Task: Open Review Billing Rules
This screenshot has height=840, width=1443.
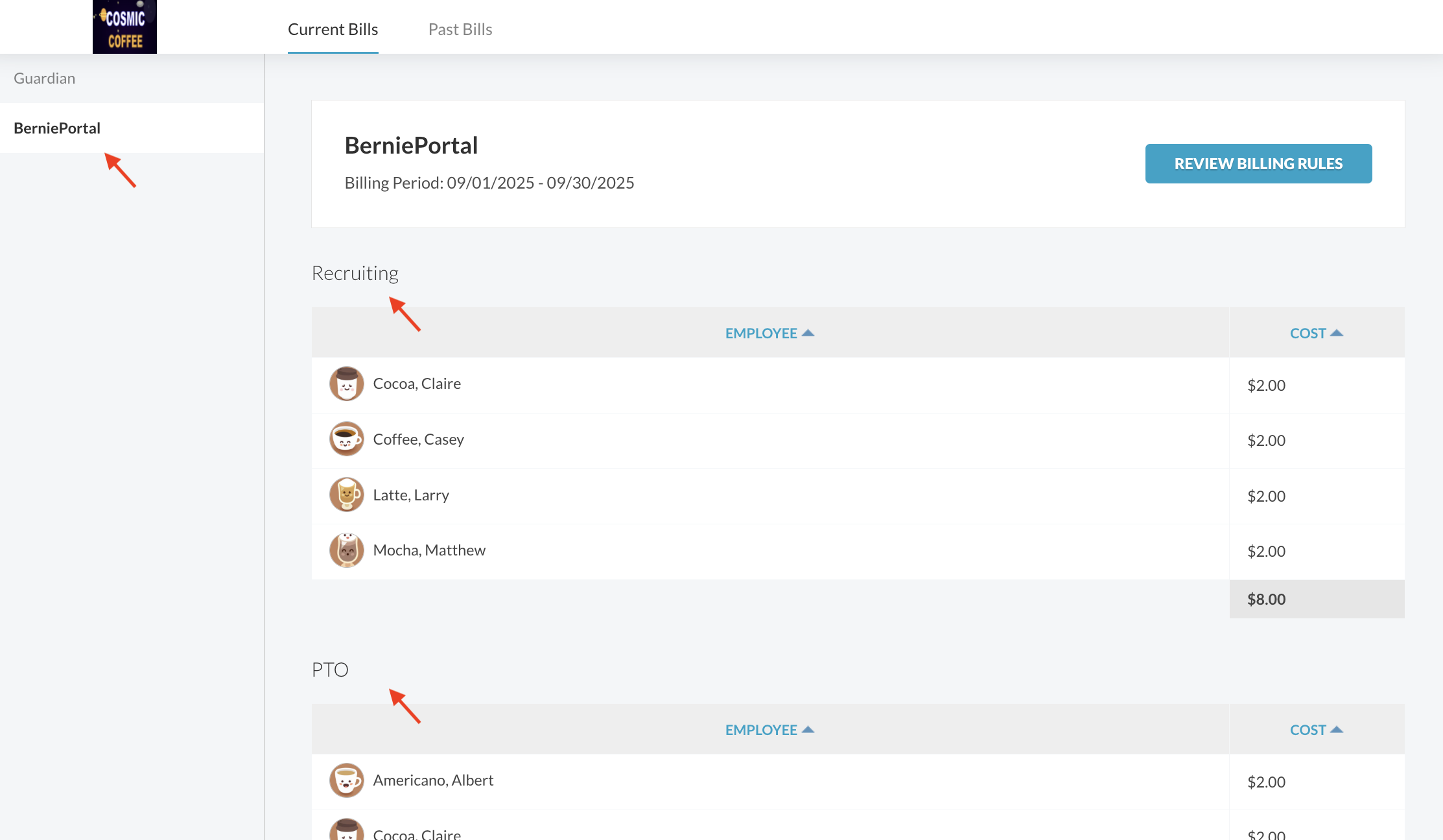Action: coord(1258,163)
